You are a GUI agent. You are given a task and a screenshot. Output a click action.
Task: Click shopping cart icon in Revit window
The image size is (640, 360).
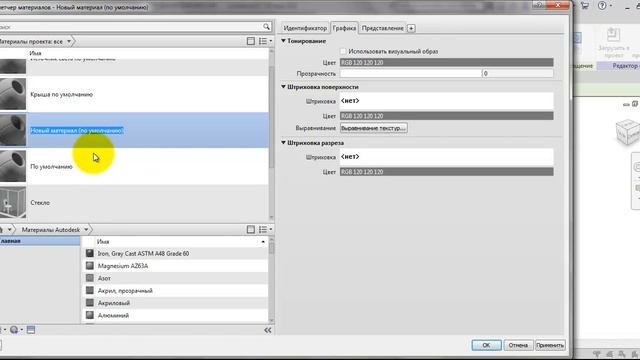[x=585, y=6]
